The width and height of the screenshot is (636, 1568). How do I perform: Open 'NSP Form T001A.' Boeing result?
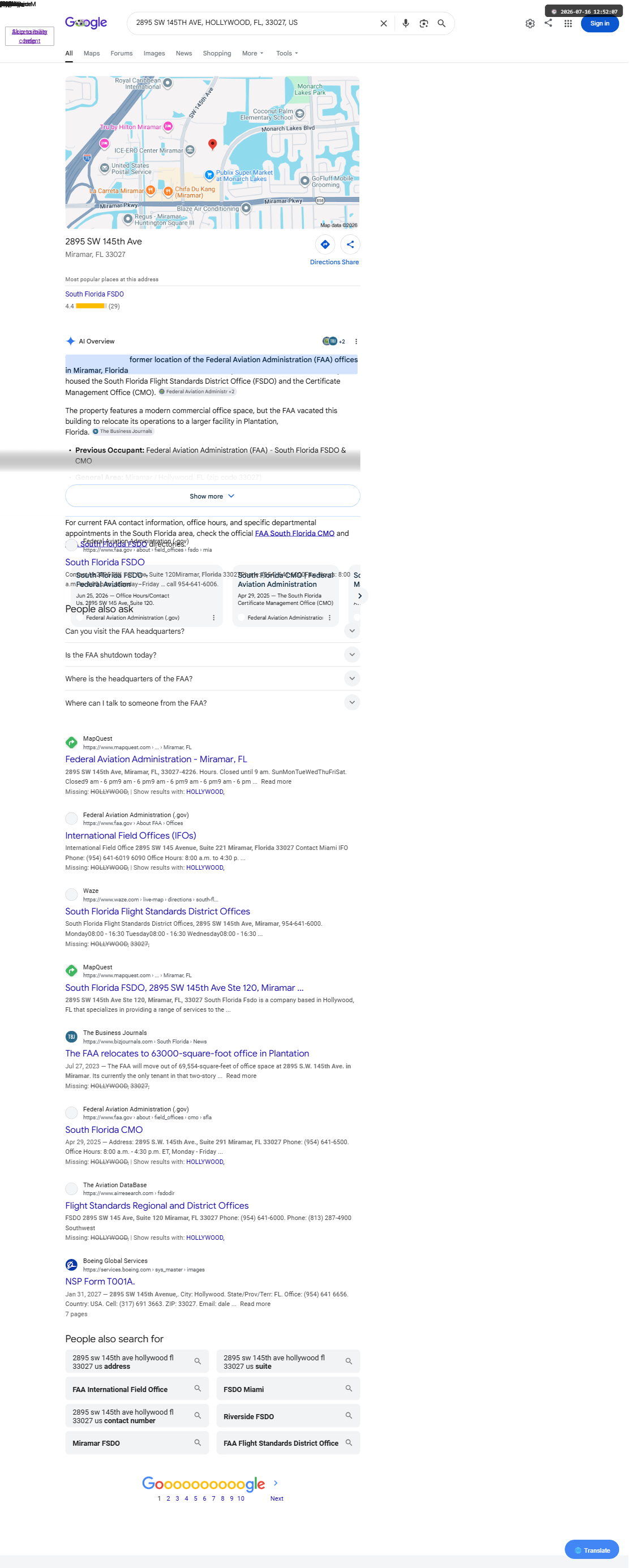coord(100,1281)
